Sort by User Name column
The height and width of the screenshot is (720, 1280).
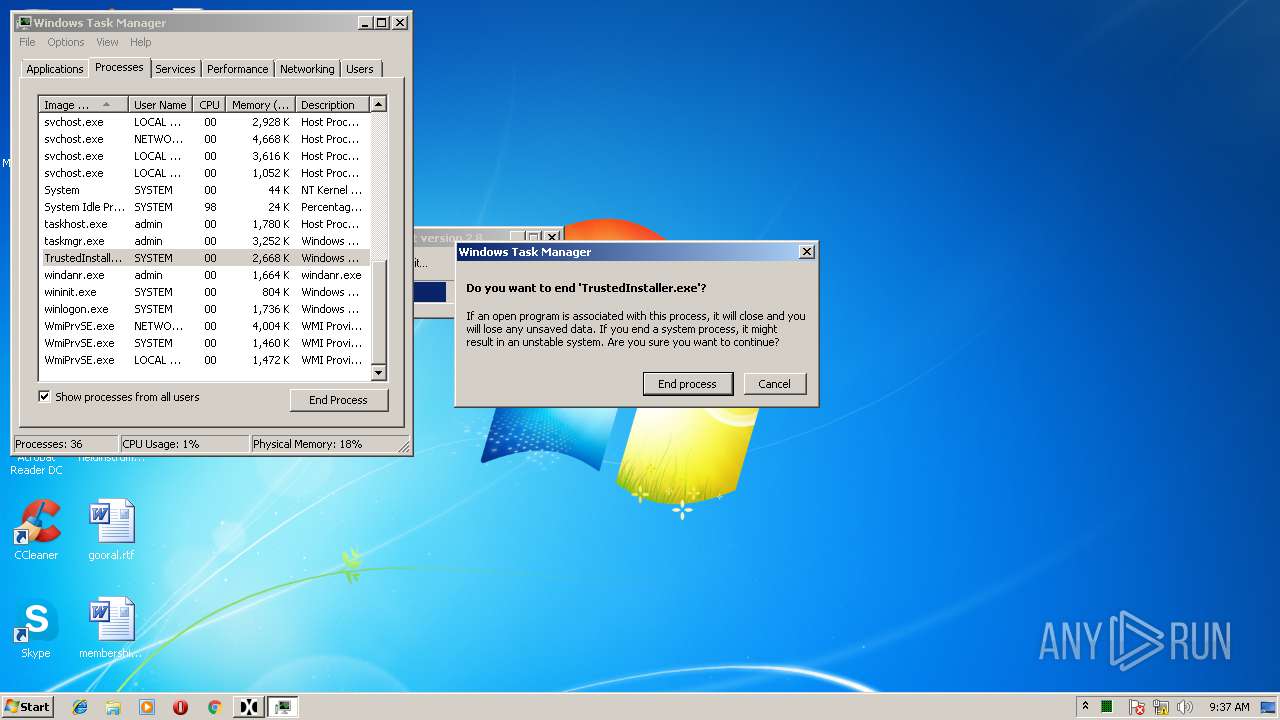click(x=160, y=105)
